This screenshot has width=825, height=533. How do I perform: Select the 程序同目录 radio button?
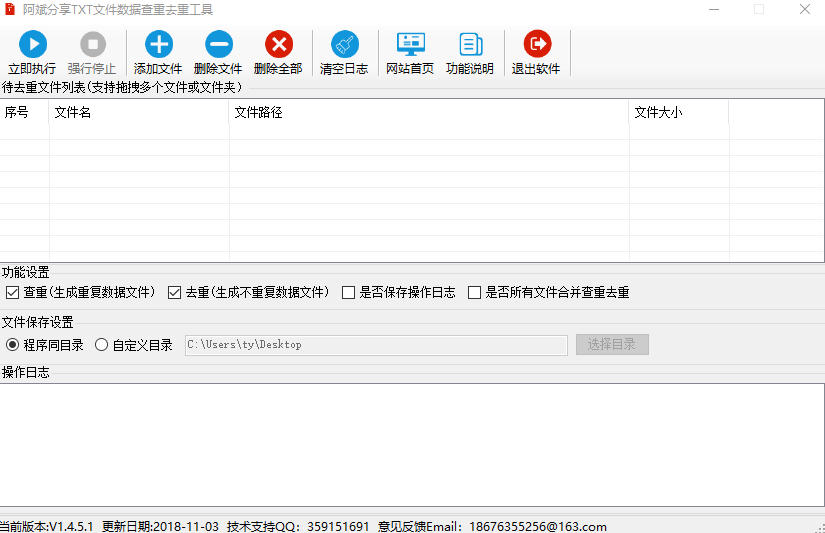(13, 345)
